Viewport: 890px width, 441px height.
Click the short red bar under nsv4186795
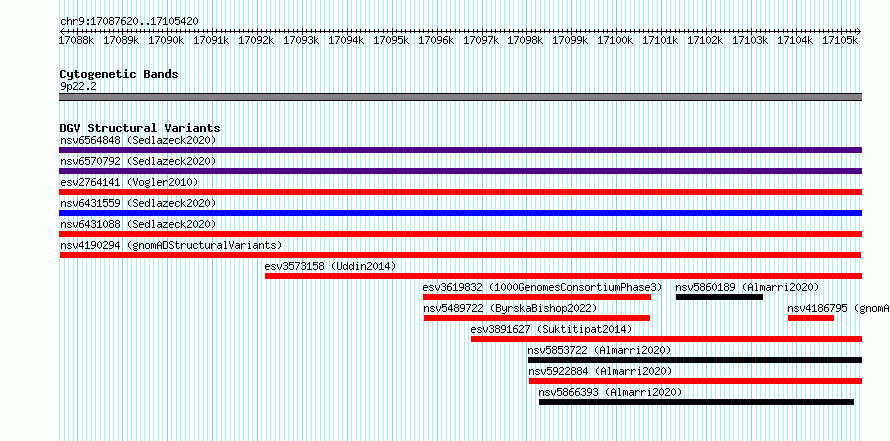point(811,318)
